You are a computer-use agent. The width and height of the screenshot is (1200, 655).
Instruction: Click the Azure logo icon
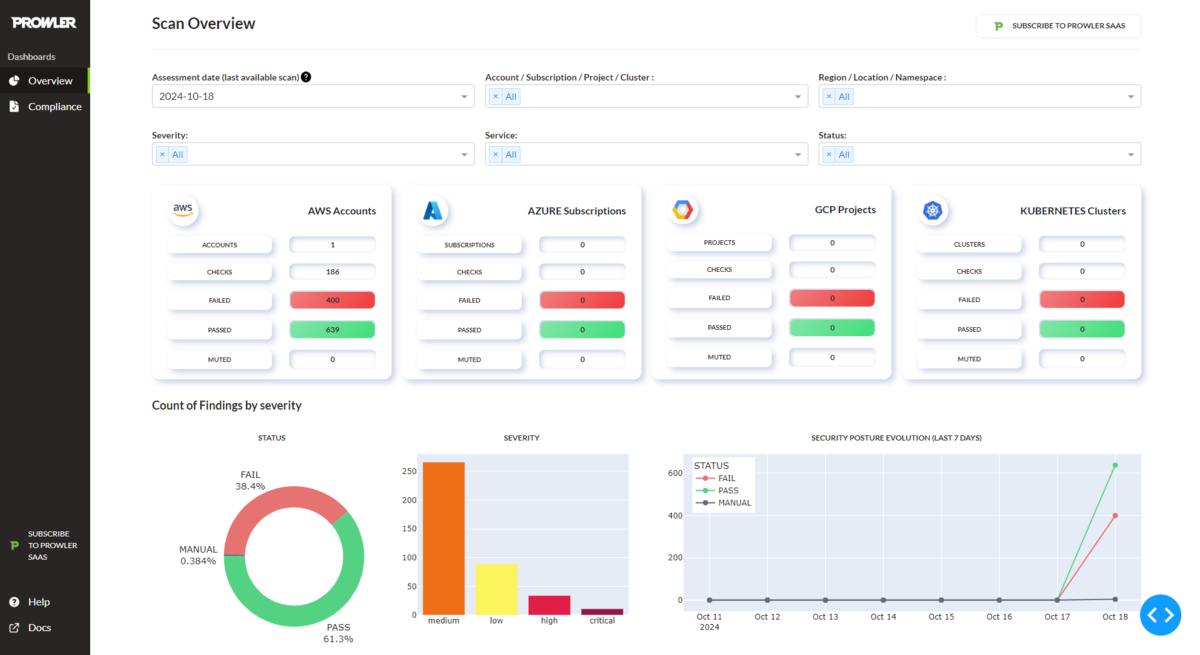pyautogui.click(x=433, y=210)
